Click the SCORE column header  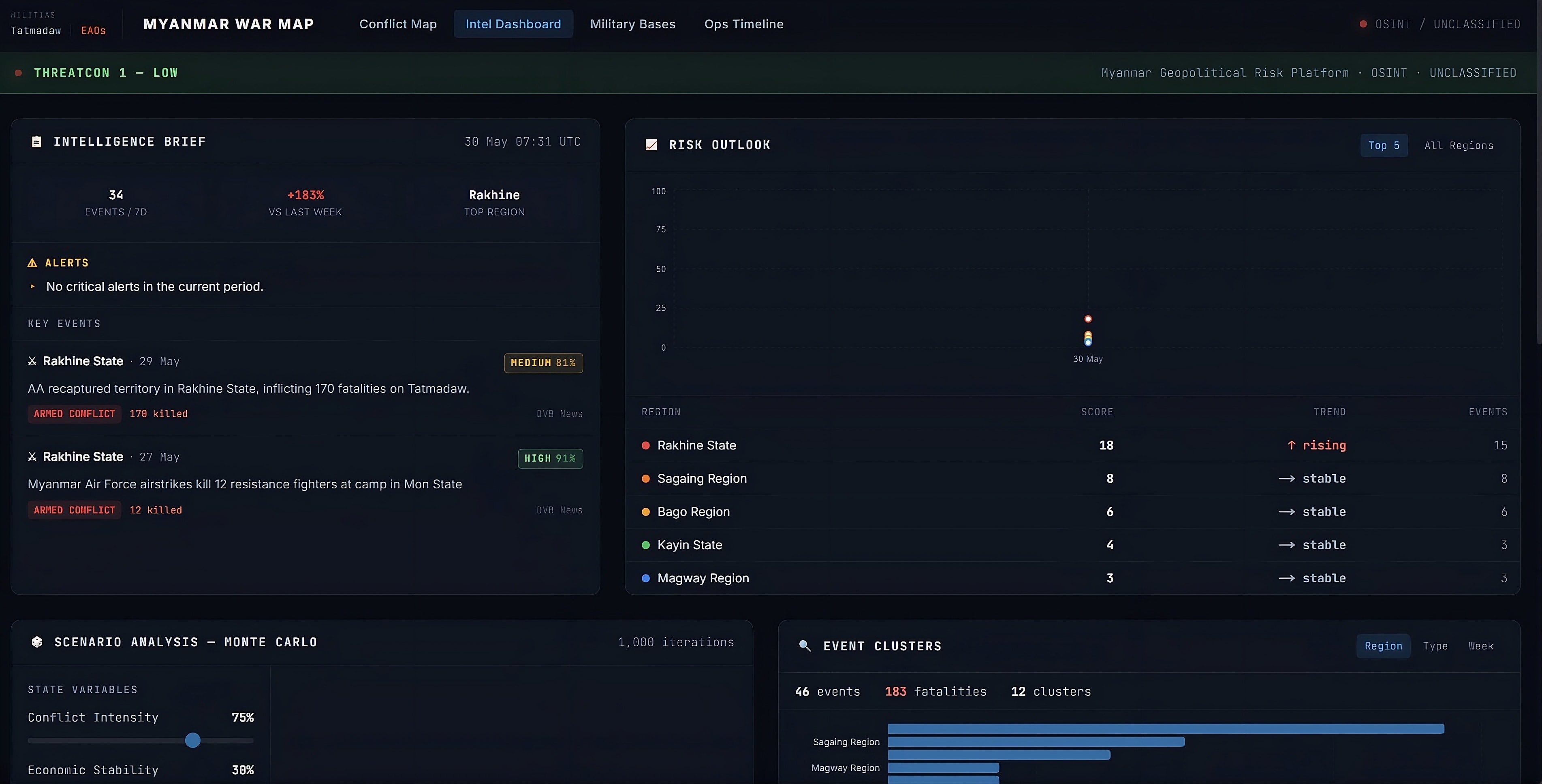pos(1097,412)
